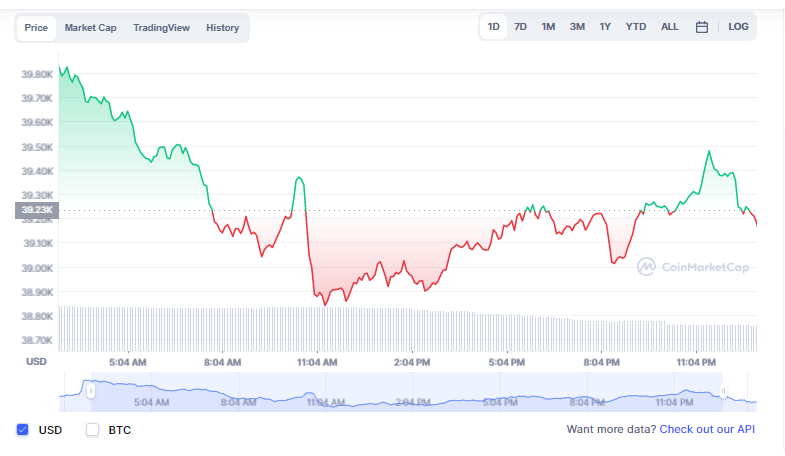Open the TradingView tab
Viewport: 785px width, 456px height.
pos(161,28)
